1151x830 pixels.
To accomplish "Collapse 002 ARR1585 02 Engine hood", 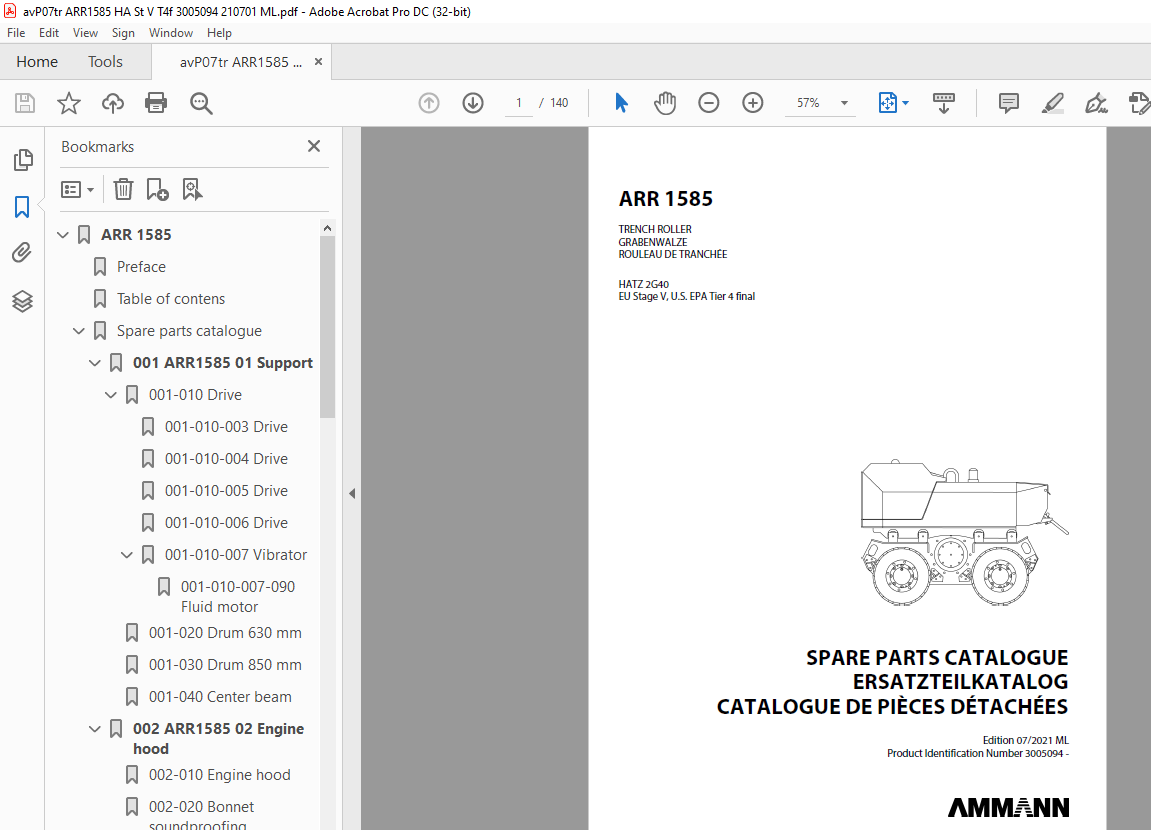I will [x=95, y=729].
